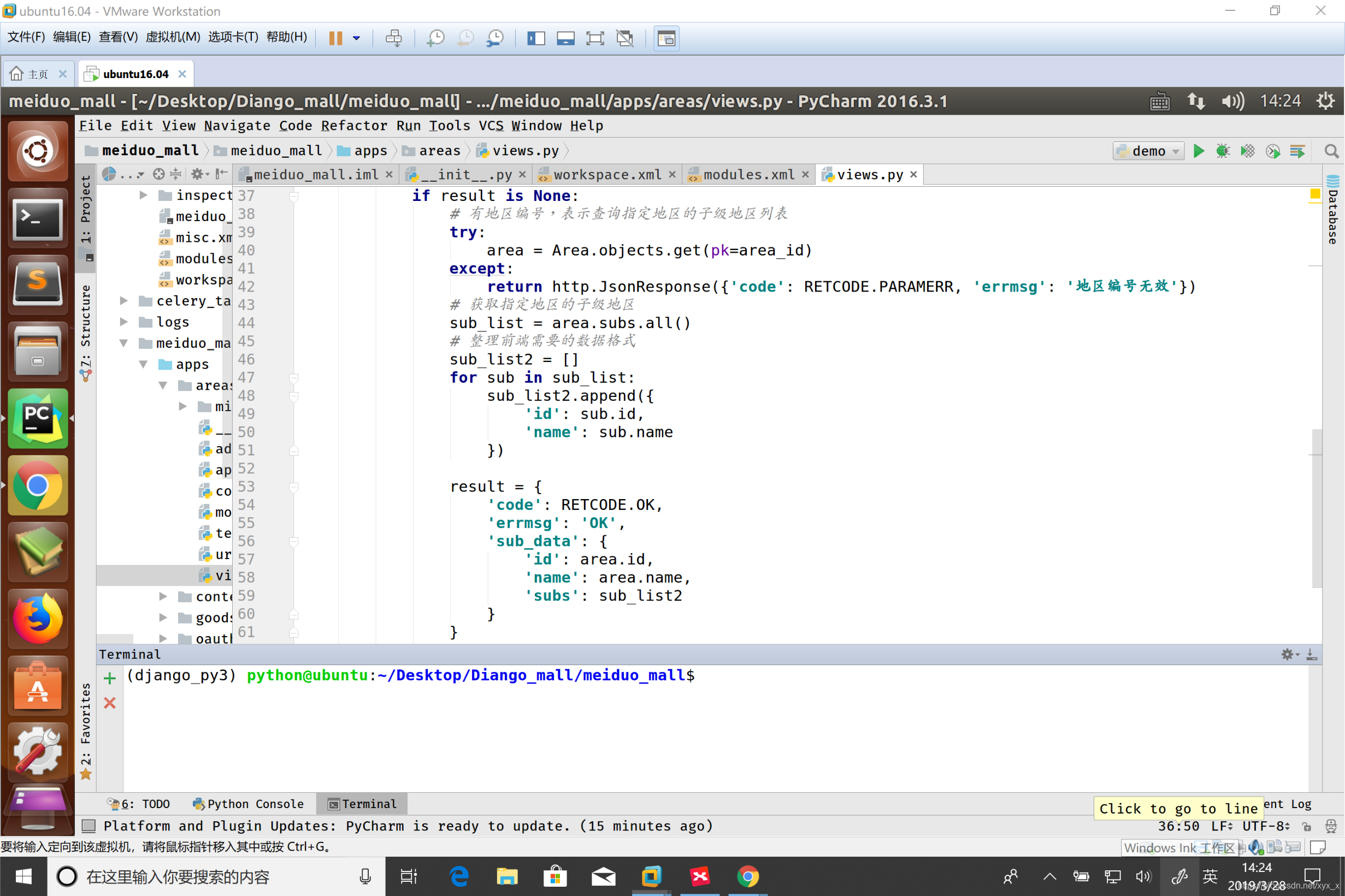Click the 36:50 line position indicator
This screenshot has height=896, width=1345.
pos(1179,826)
